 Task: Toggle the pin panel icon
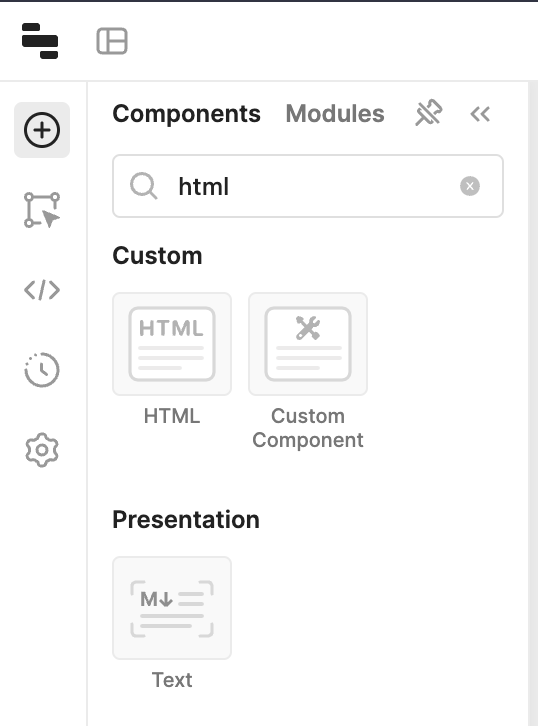pos(428,113)
